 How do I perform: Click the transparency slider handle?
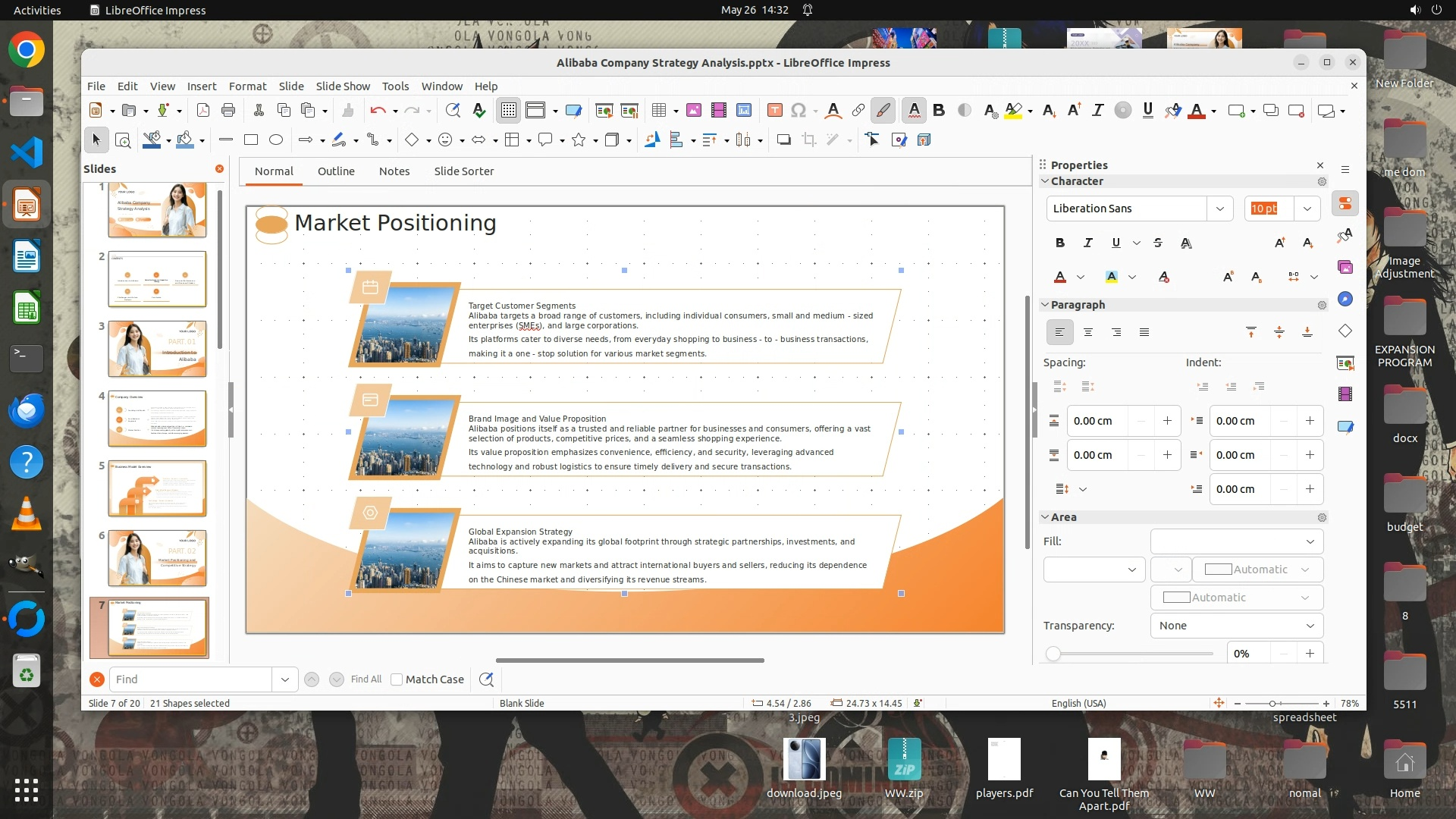[1053, 654]
